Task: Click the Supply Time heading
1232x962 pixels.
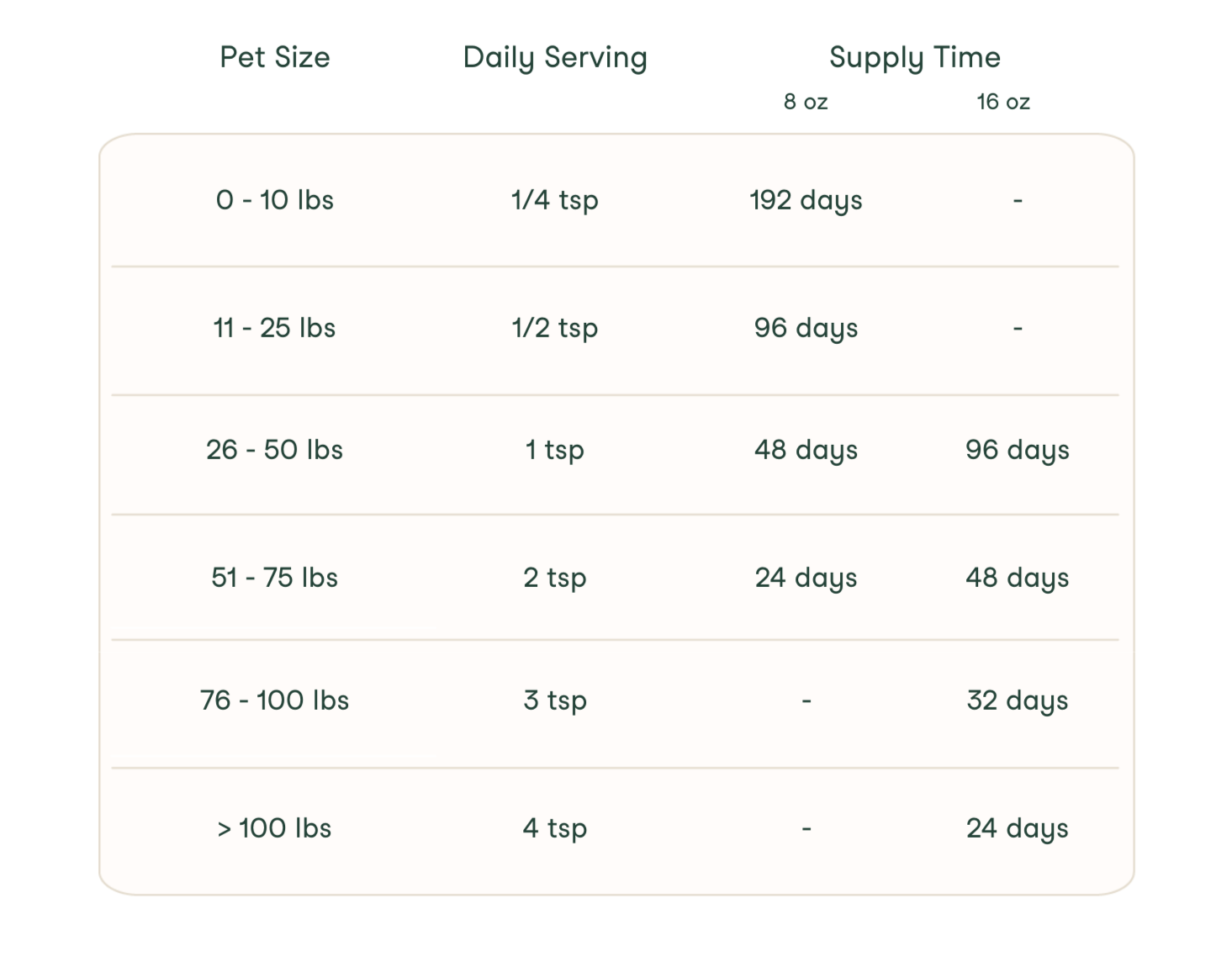Action: (914, 57)
